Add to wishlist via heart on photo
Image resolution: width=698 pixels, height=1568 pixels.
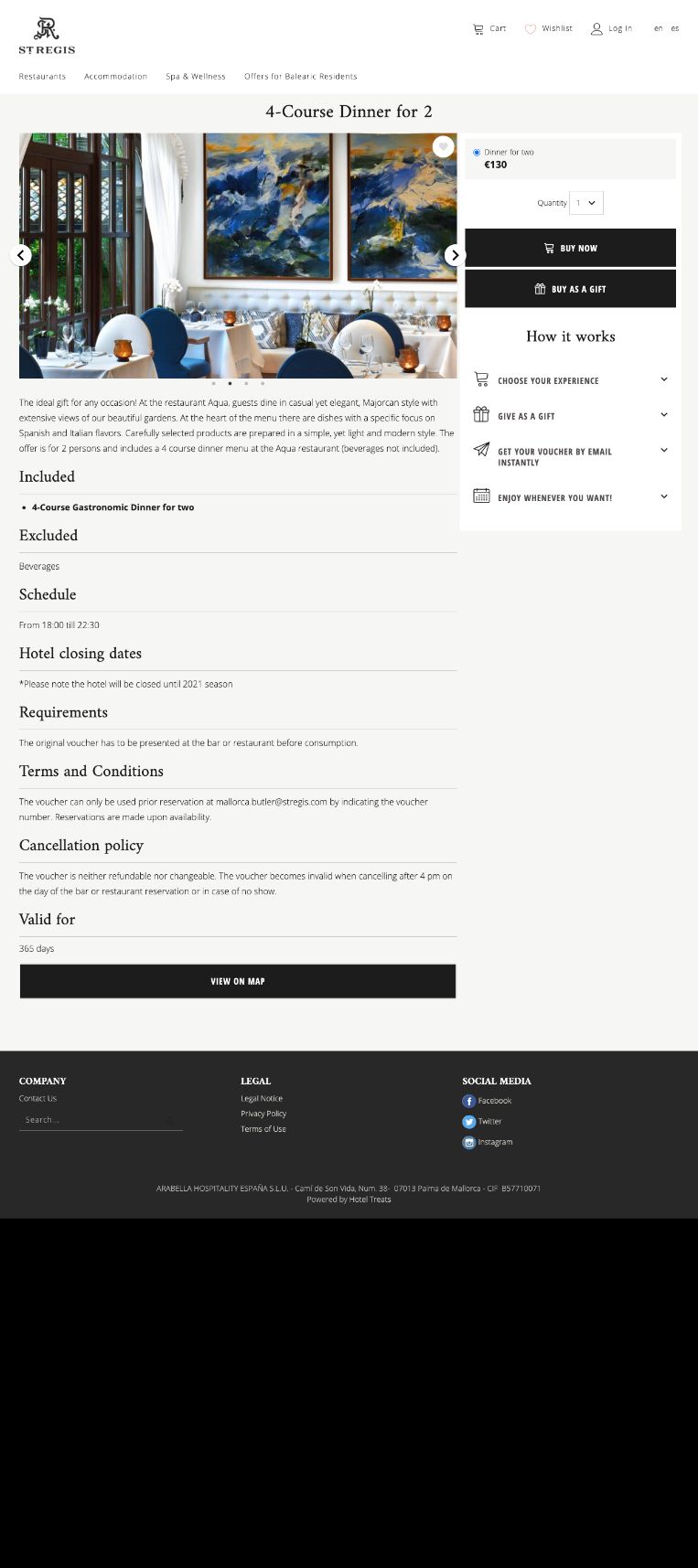coord(443,146)
